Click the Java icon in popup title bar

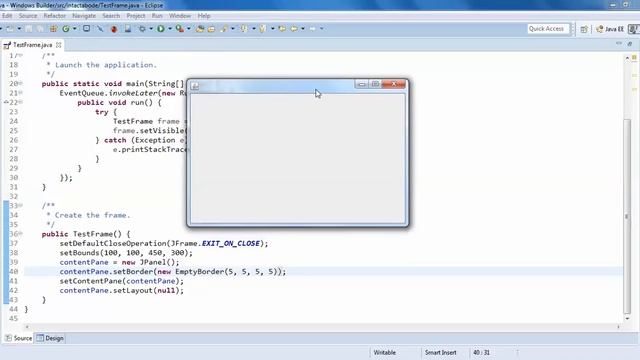point(195,86)
